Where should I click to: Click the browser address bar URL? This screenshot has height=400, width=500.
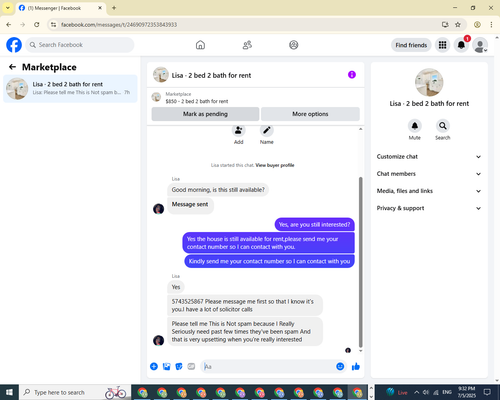[119, 25]
